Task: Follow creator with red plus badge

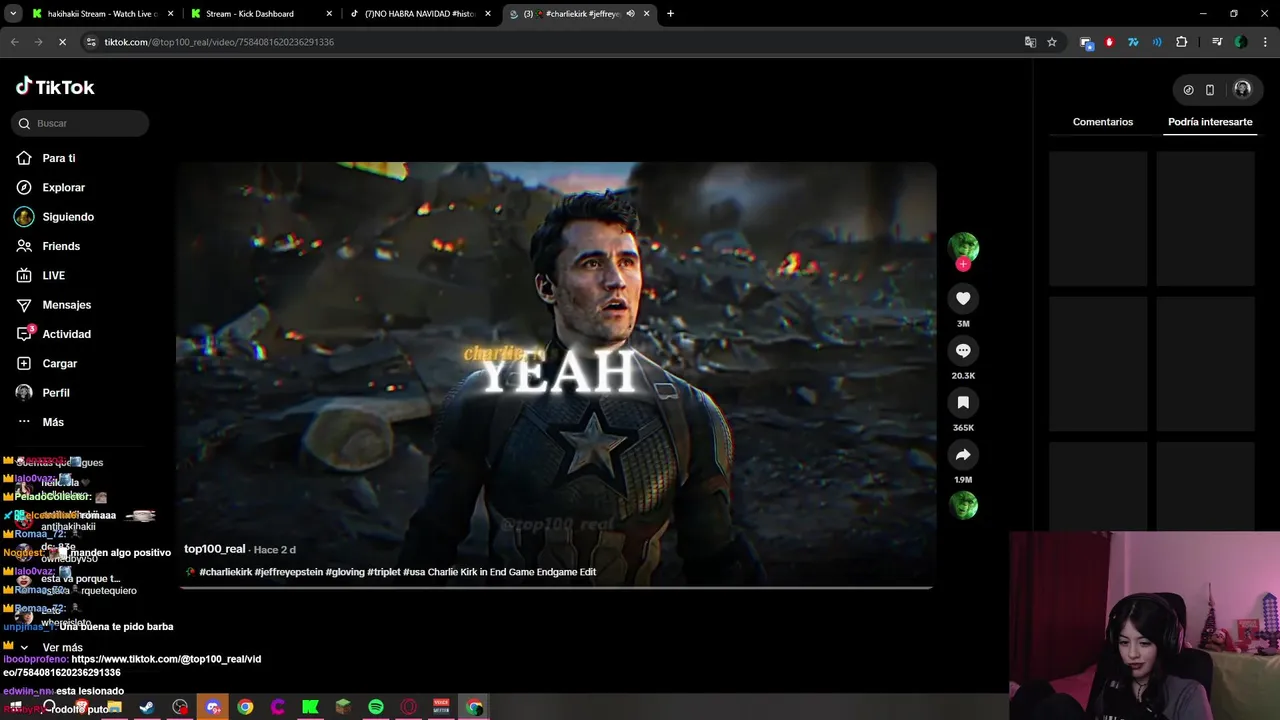Action: [x=963, y=264]
